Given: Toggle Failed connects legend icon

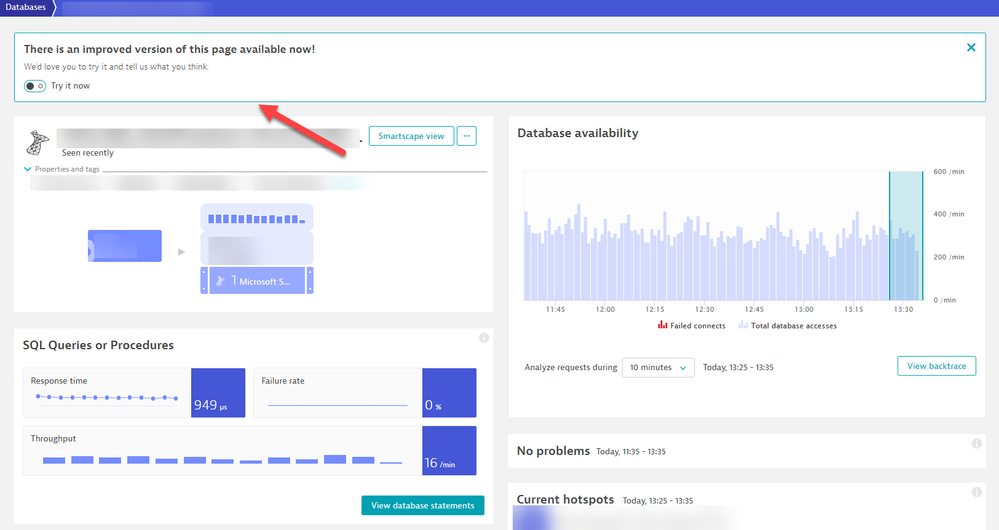Looking at the screenshot, I should pos(662,325).
